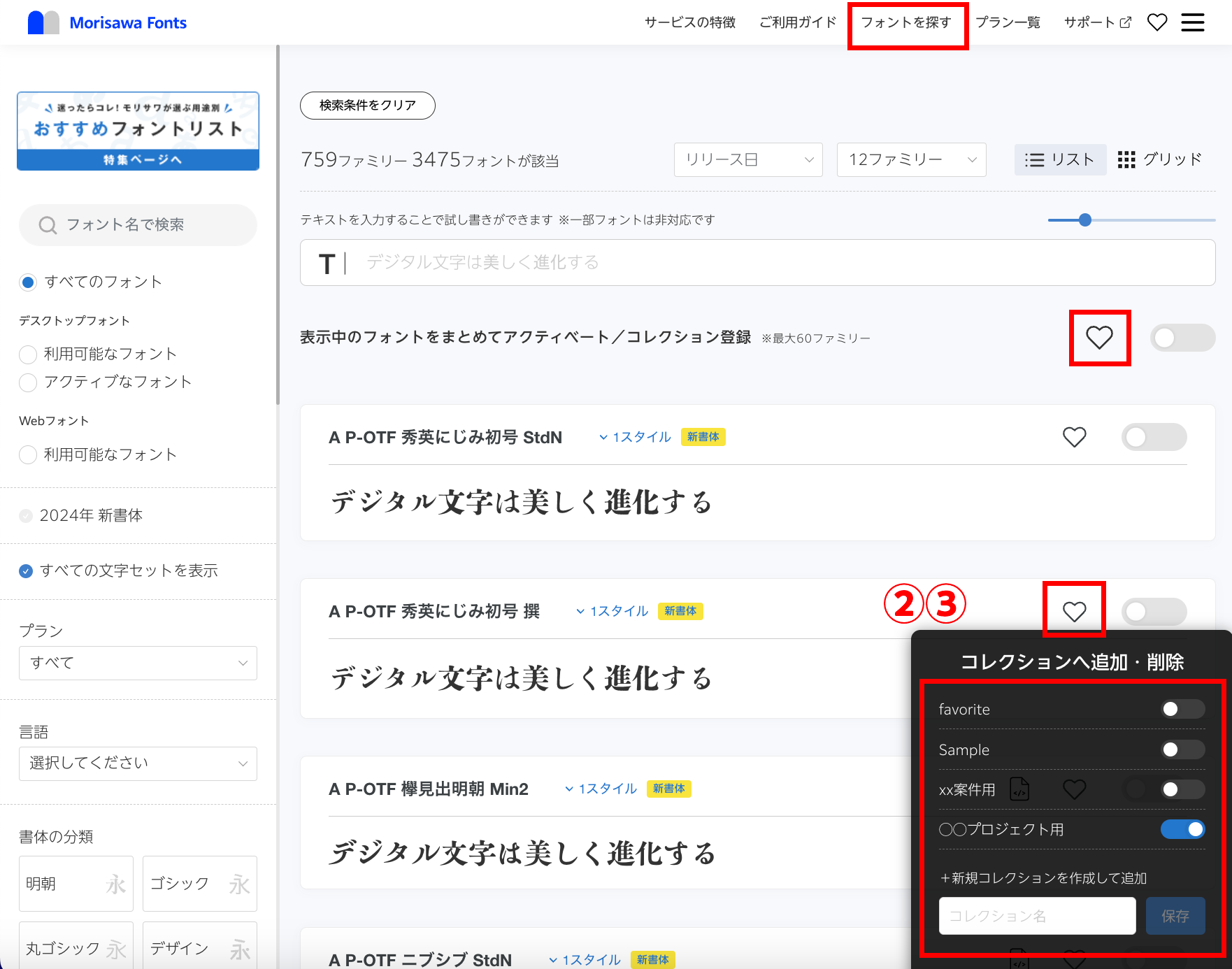This screenshot has height=969, width=1232.
Task: Toggle Sample collection switch
Action: (1183, 749)
